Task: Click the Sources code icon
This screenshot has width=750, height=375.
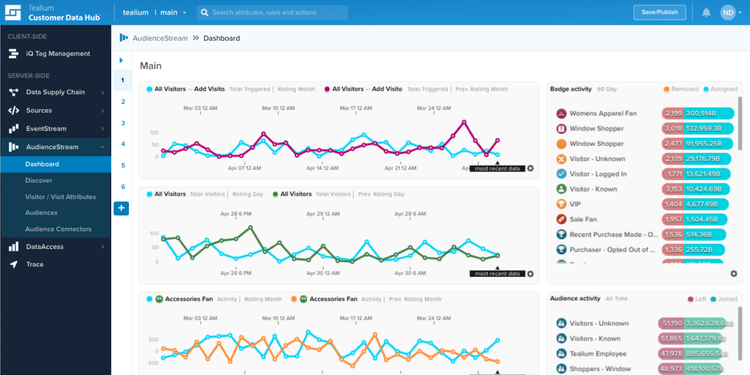Action: coord(14,110)
